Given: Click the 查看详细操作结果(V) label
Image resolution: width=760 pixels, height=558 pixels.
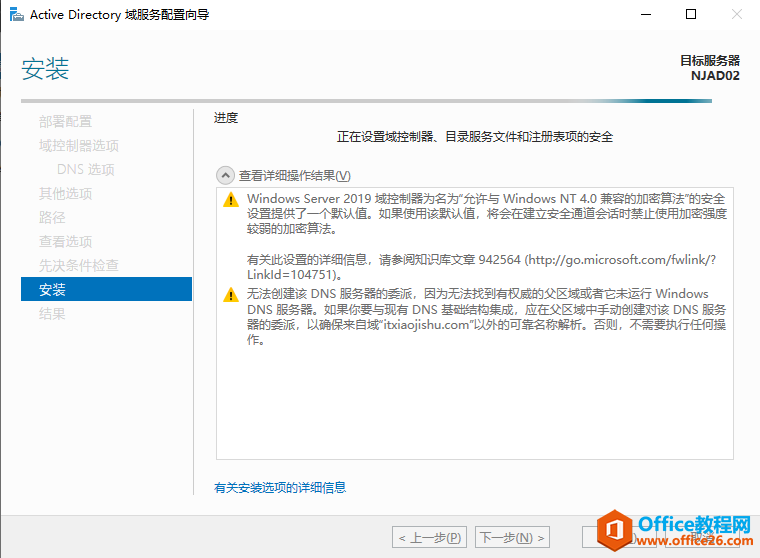Looking at the screenshot, I should tap(295, 175).
